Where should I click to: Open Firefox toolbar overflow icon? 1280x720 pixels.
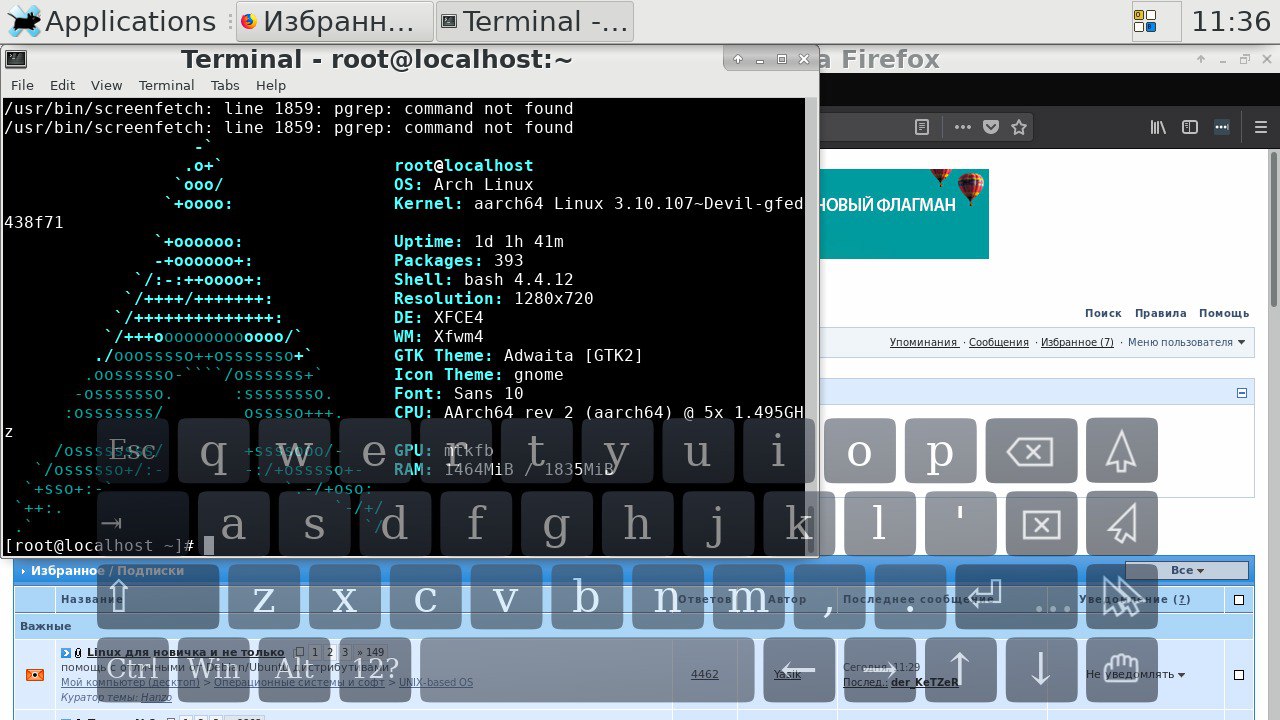tap(1222, 127)
